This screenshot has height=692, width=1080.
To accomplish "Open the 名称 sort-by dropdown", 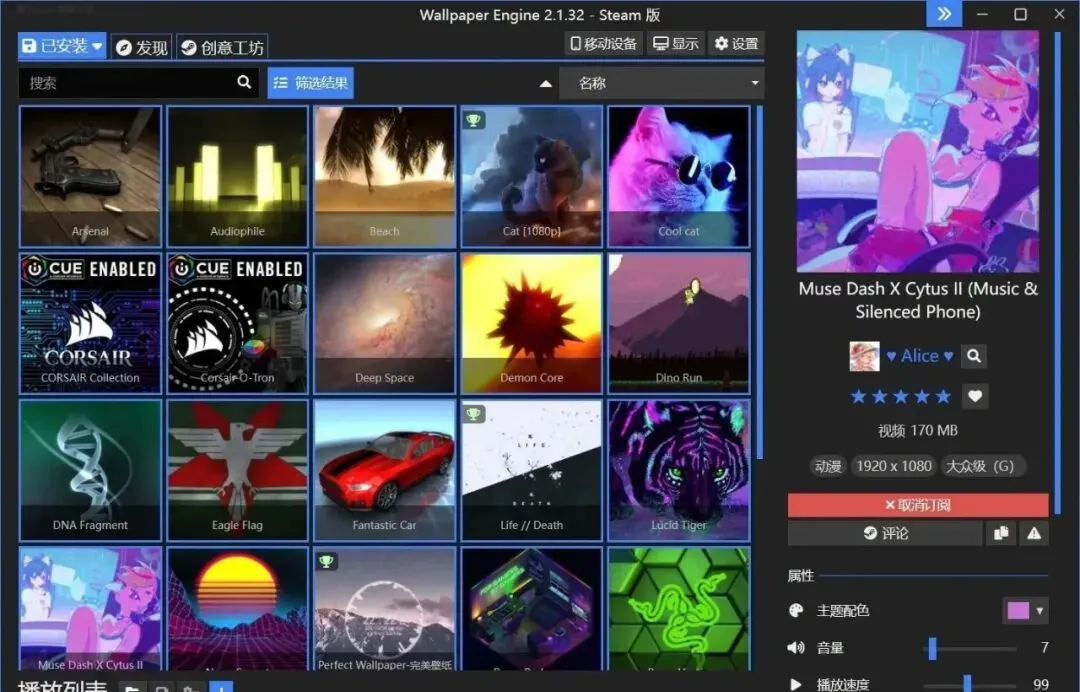I will (x=662, y=83).
